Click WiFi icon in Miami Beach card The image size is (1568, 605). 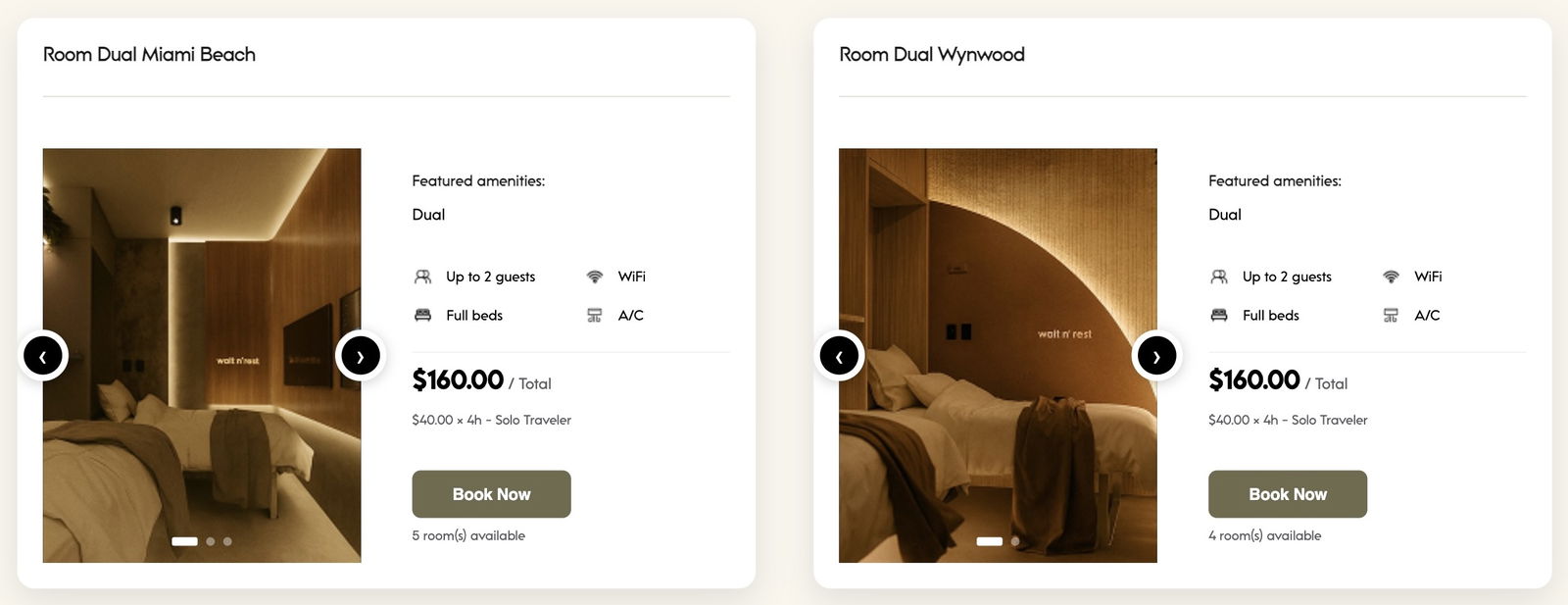point(594,277)
